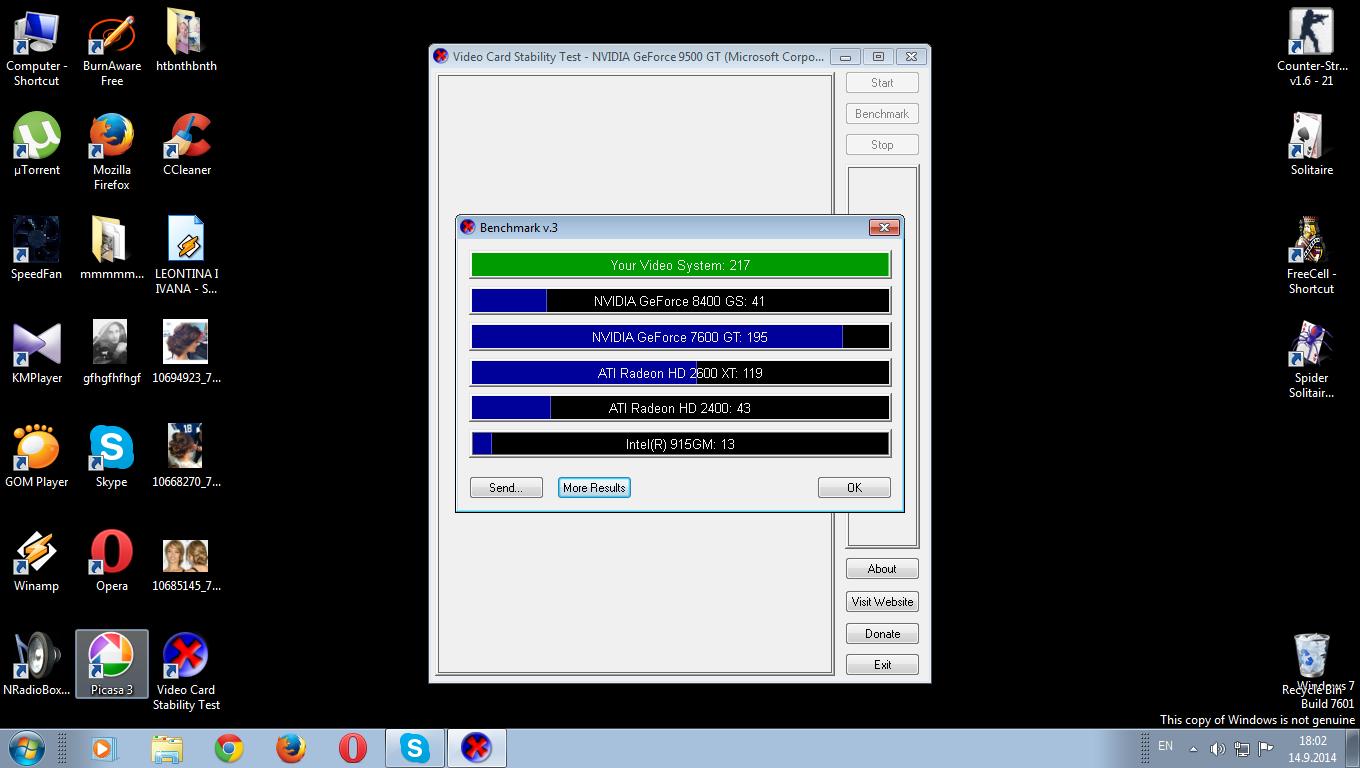Click the Send... button in the Benchmark dialog

(x=506, y=488)
